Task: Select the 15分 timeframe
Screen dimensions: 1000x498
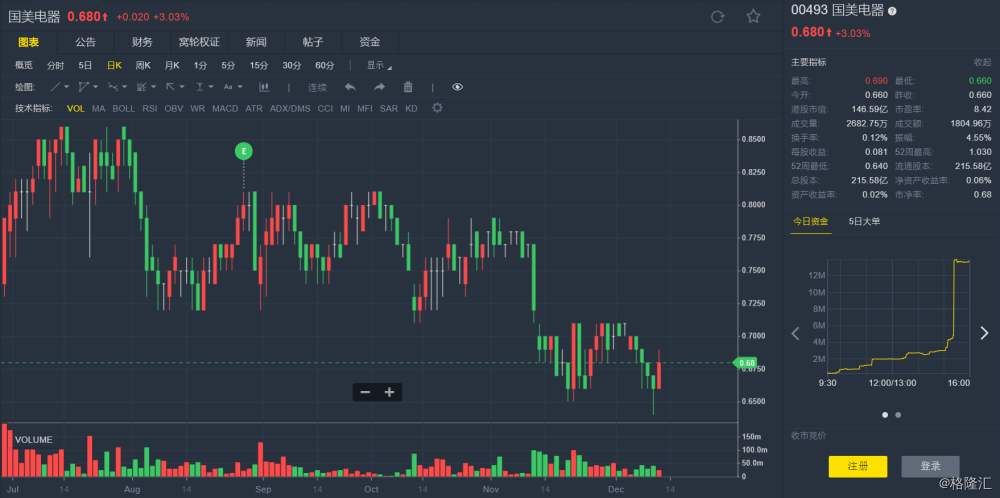Action: click(259, 65)
